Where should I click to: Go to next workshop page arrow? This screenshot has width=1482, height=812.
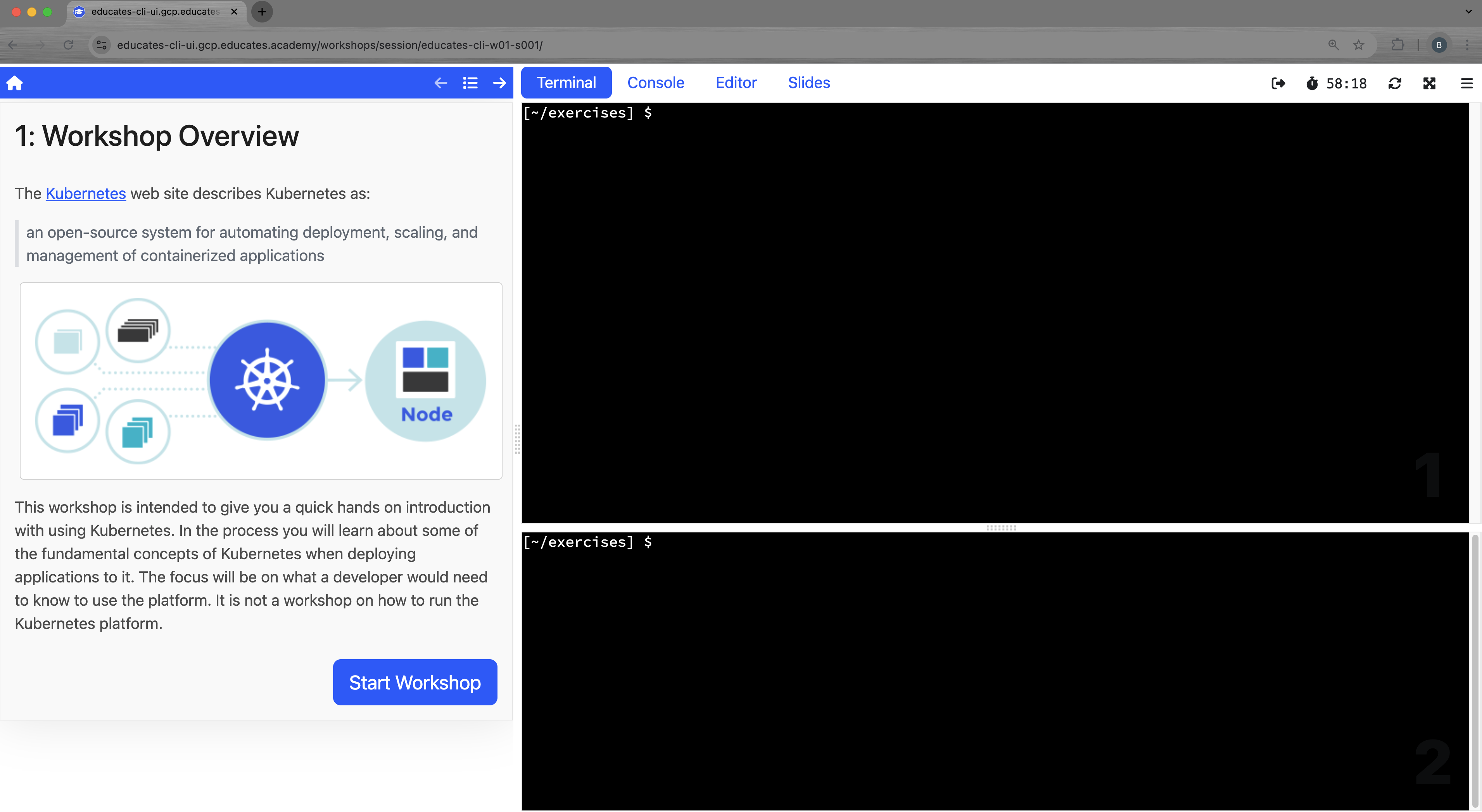(499, 83)
